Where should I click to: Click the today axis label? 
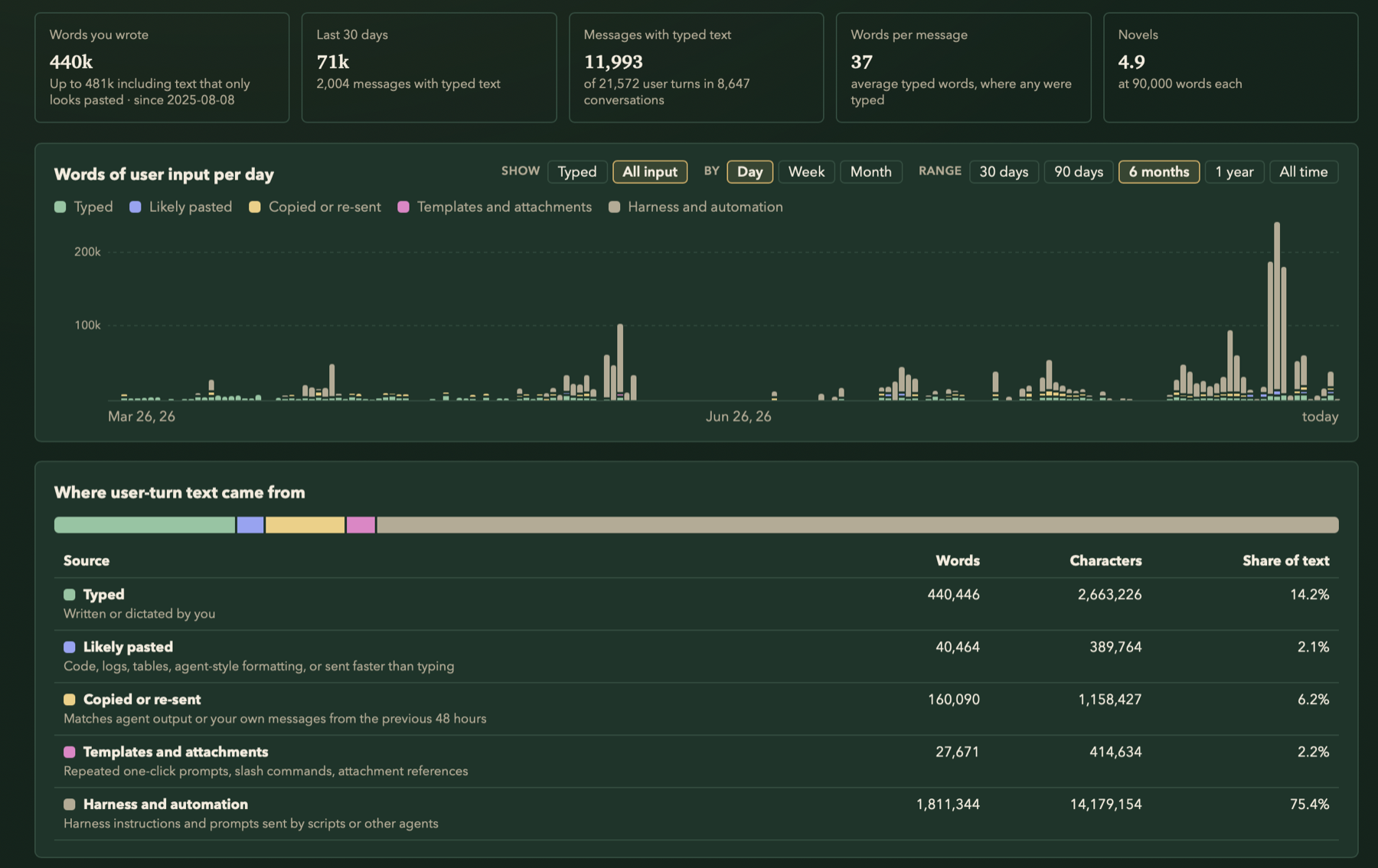click(x=1320, y=416)
